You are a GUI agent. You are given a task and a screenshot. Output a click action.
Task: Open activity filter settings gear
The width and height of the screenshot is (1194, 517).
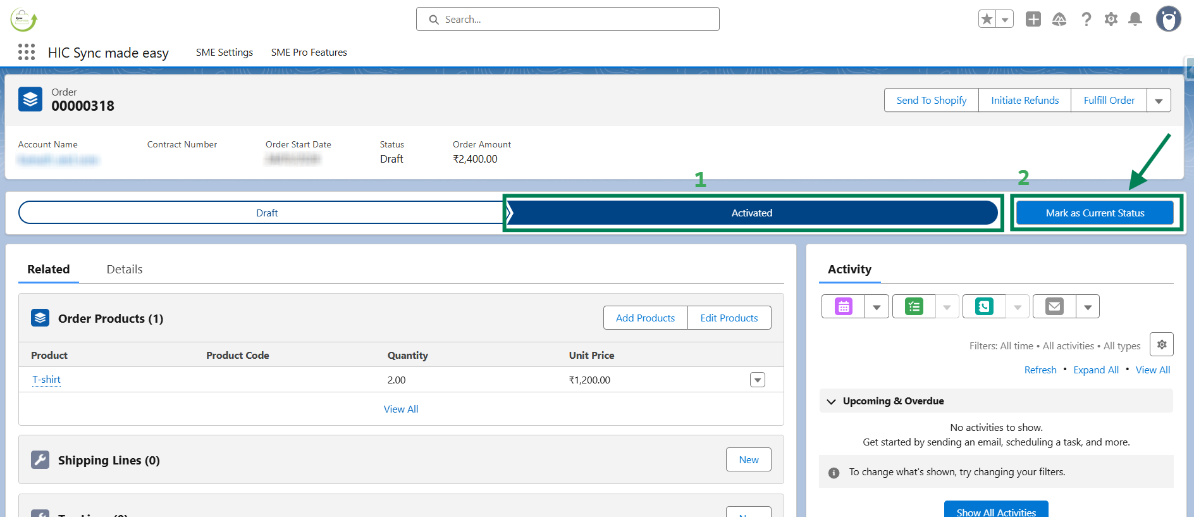coord(1161,345)
